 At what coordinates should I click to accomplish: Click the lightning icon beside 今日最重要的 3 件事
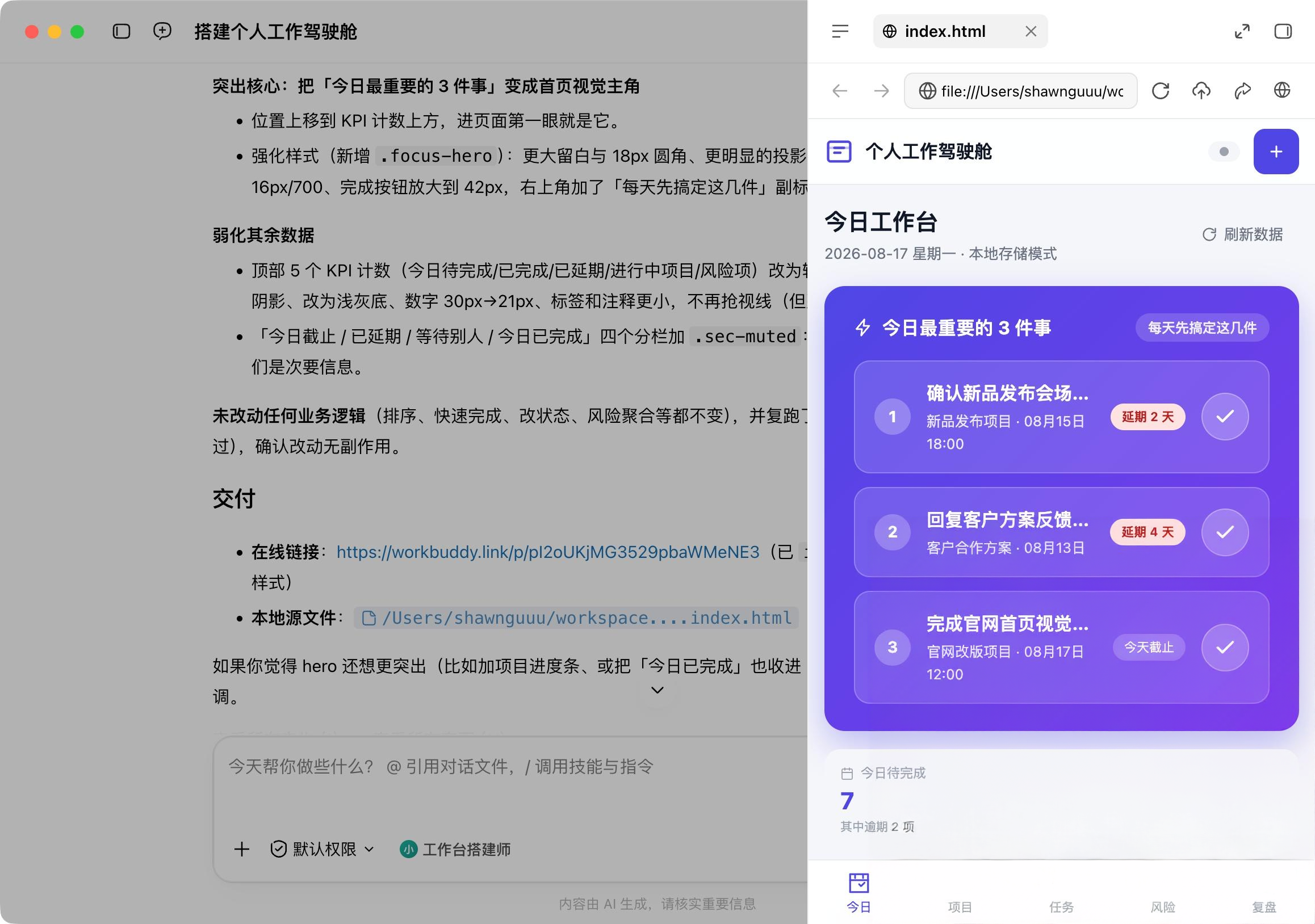862,327
